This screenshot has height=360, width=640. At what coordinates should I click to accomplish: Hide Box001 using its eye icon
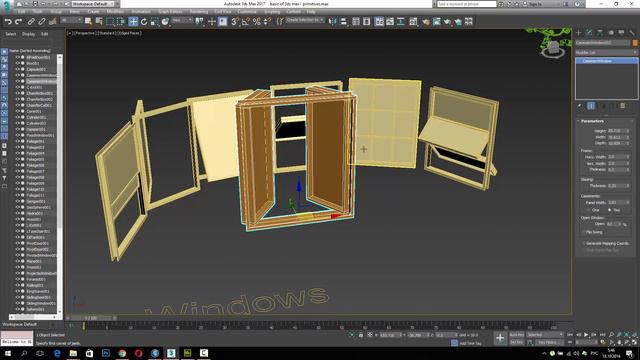pos(17,63)
